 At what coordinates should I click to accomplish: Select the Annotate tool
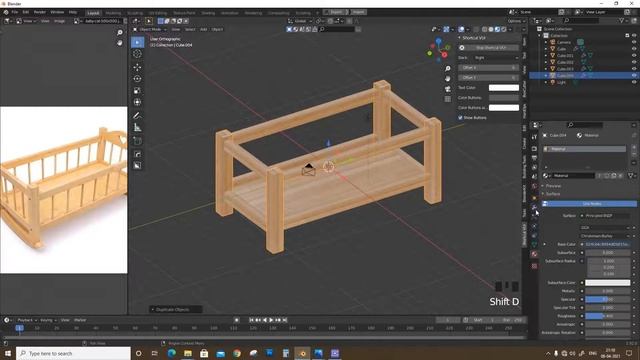[x=138, y=116]
